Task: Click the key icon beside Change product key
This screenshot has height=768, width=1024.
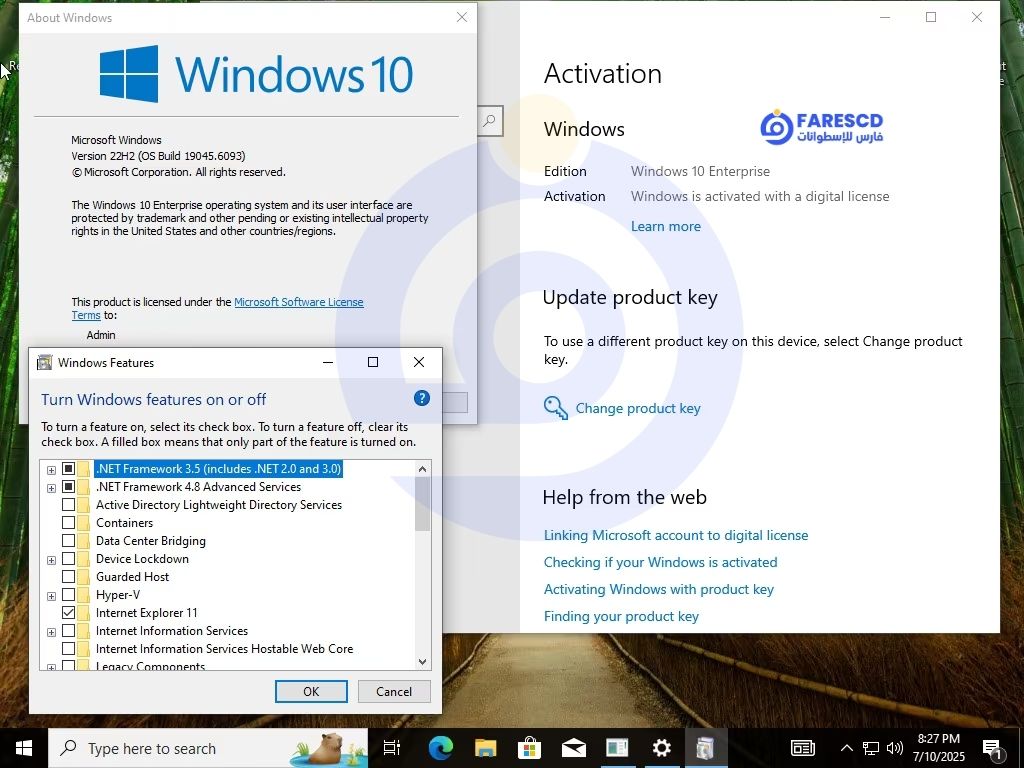Action: 556,408
